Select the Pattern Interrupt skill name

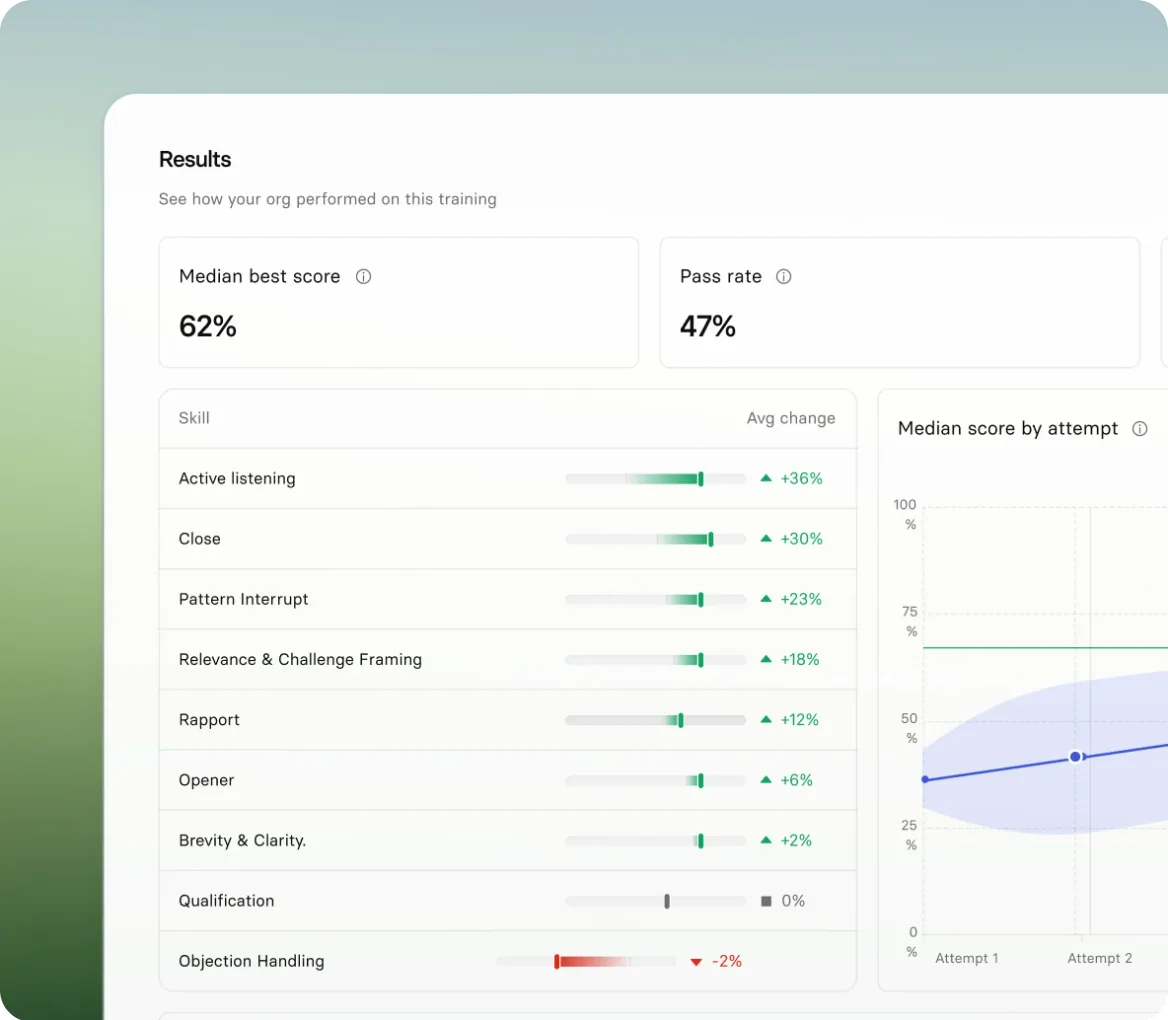[x=244, y=599]
